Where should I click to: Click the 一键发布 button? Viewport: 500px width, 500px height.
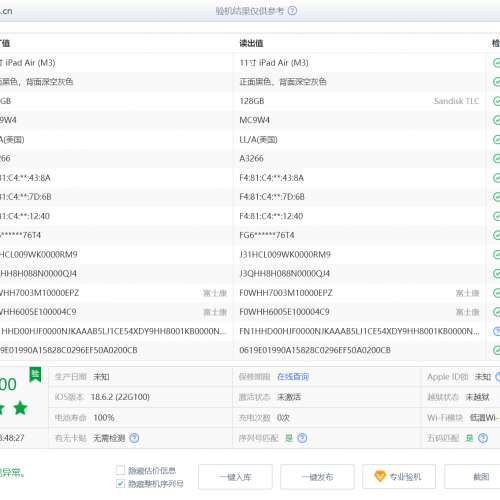point(317,477)
